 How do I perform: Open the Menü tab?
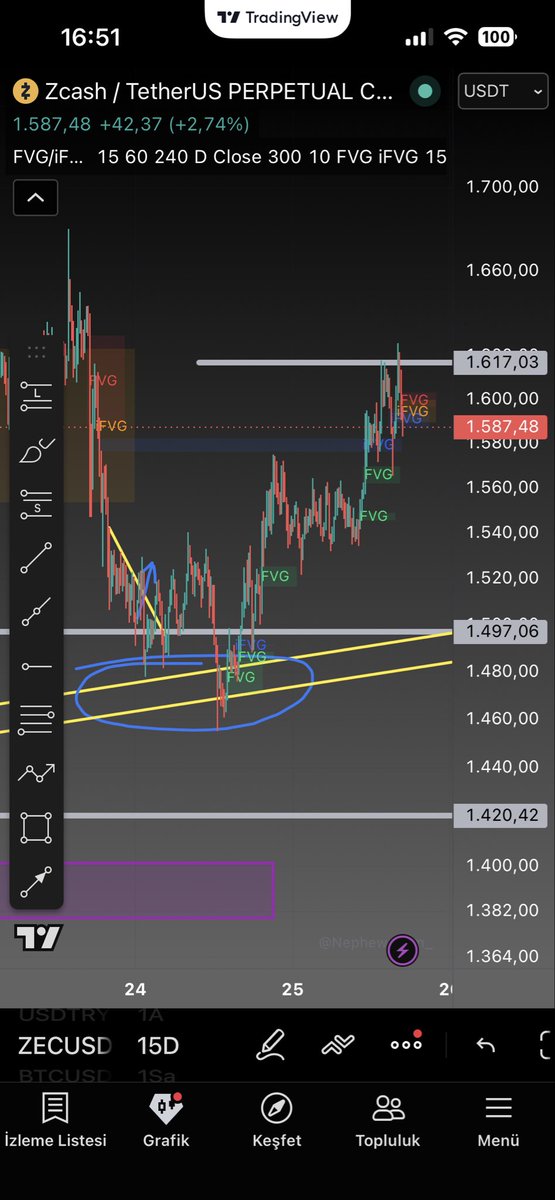click(x=498, y=1120)
